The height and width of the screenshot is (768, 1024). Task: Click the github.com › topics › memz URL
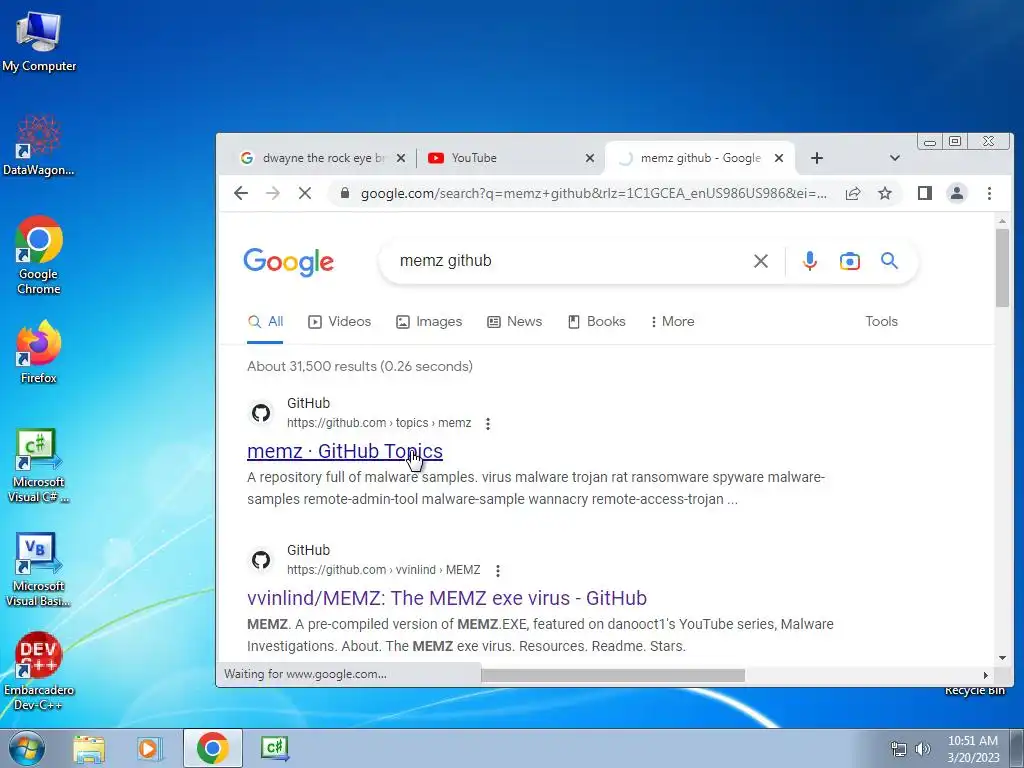point(379,423)
